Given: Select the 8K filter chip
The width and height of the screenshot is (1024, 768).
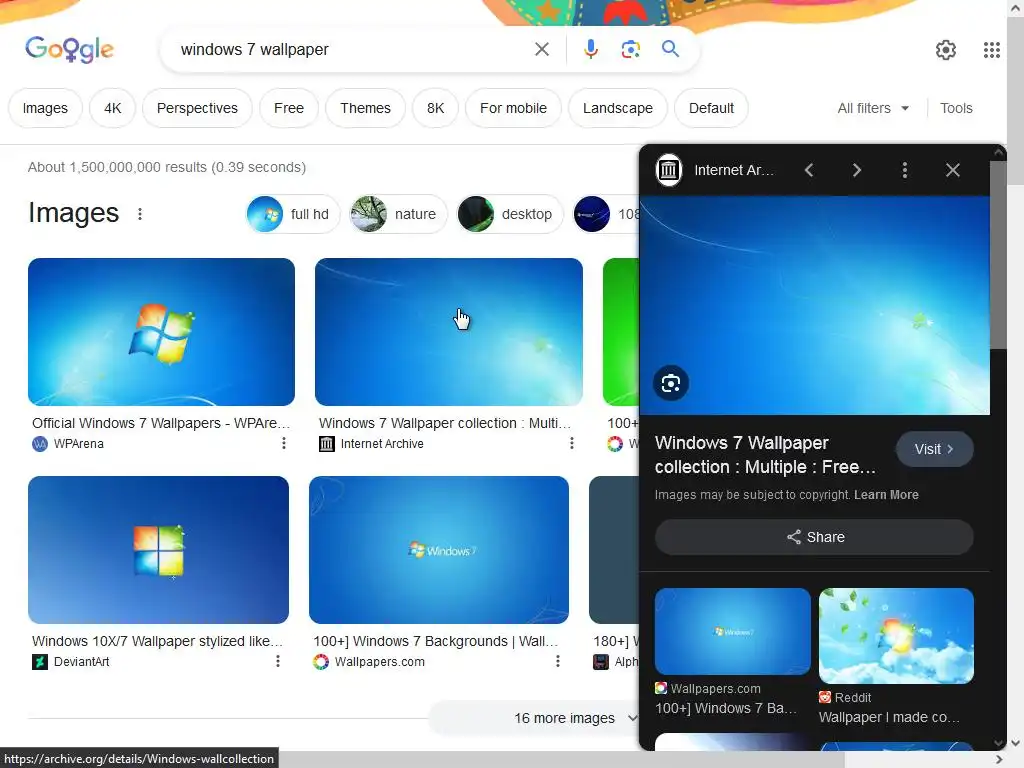Looking at the screenshot, I should pos(436,108).
